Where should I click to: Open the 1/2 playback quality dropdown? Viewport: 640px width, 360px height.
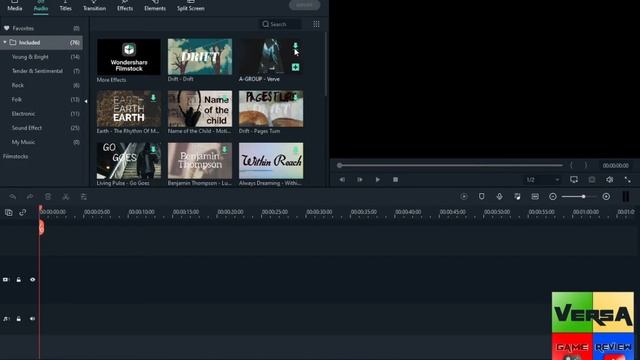coord(542,180)
